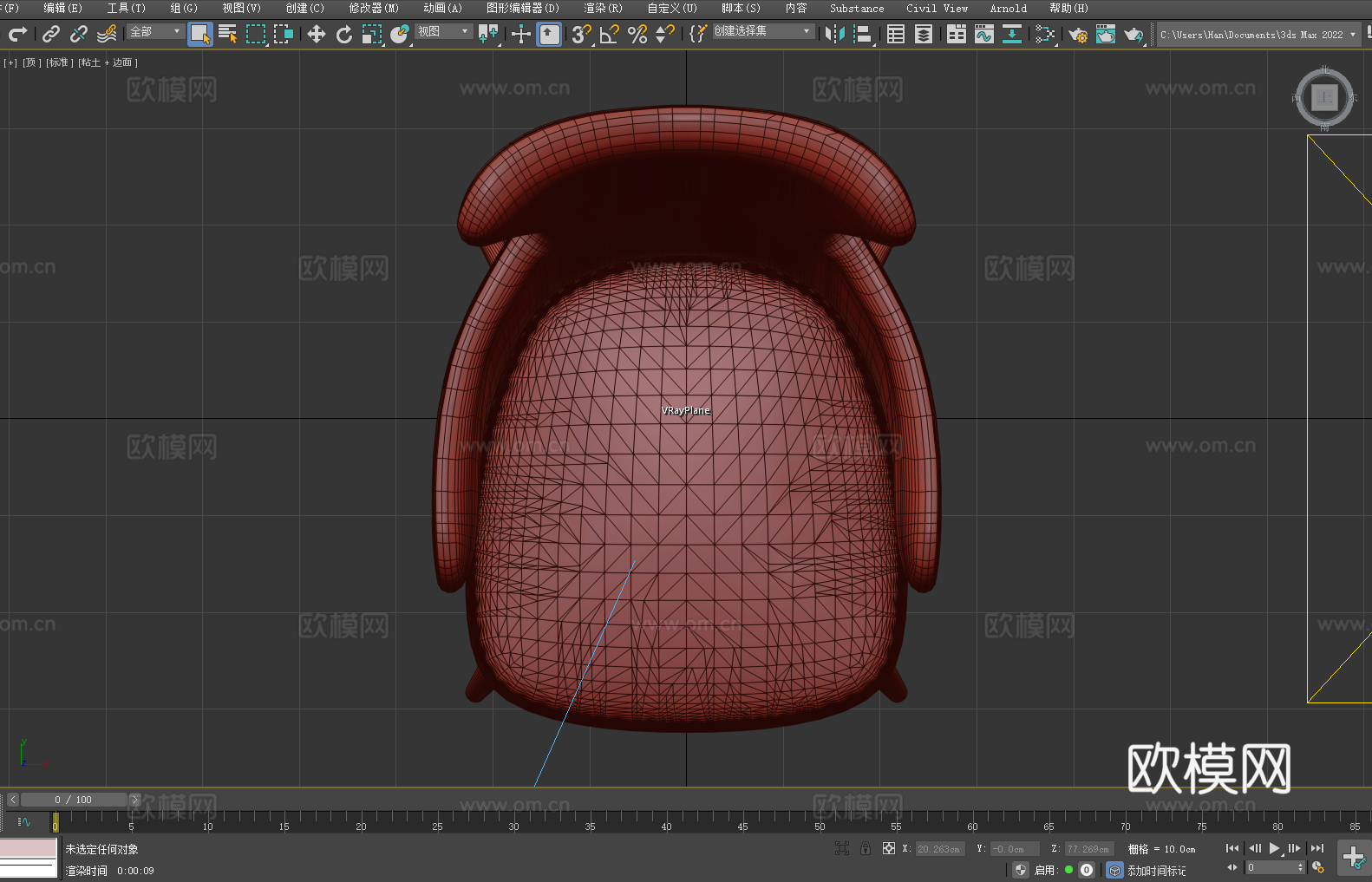Click the Align tool icon
Screen dimensions: 1372x882
coord(863,34)
